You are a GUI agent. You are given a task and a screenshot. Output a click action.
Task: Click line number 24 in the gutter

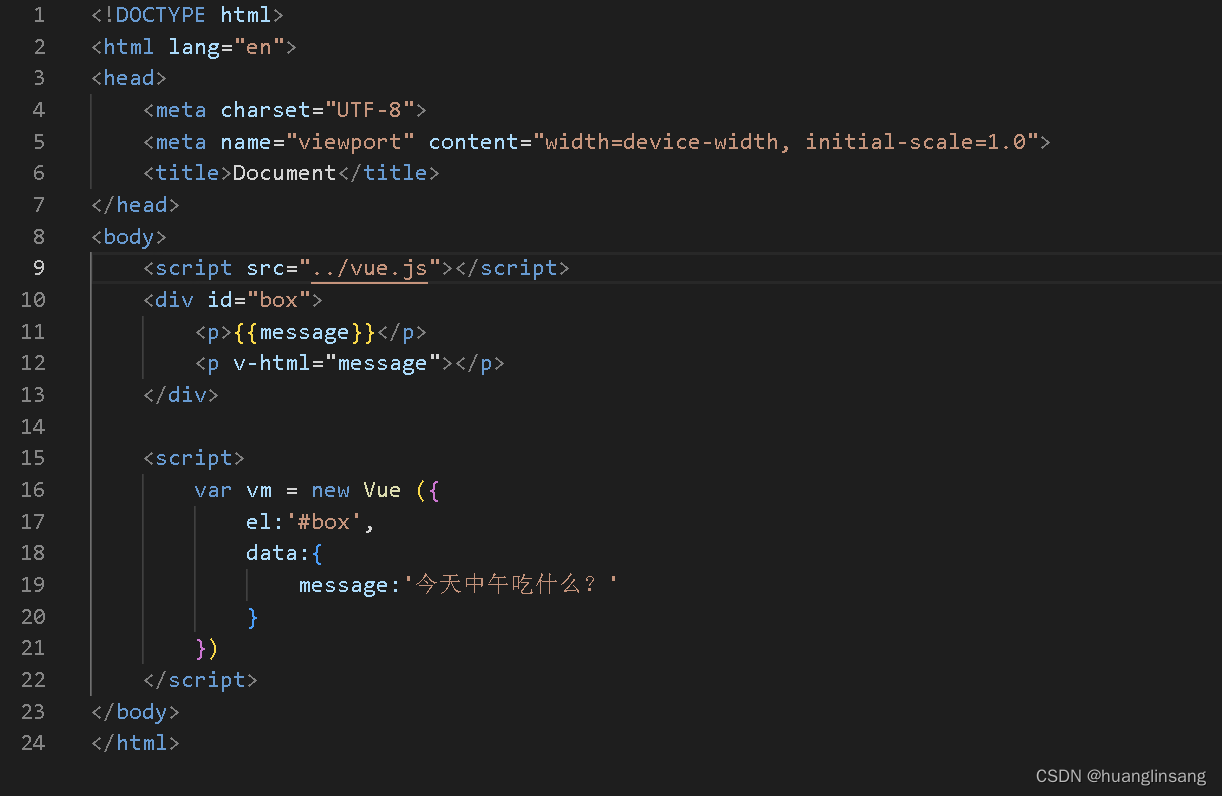(33, 743)
